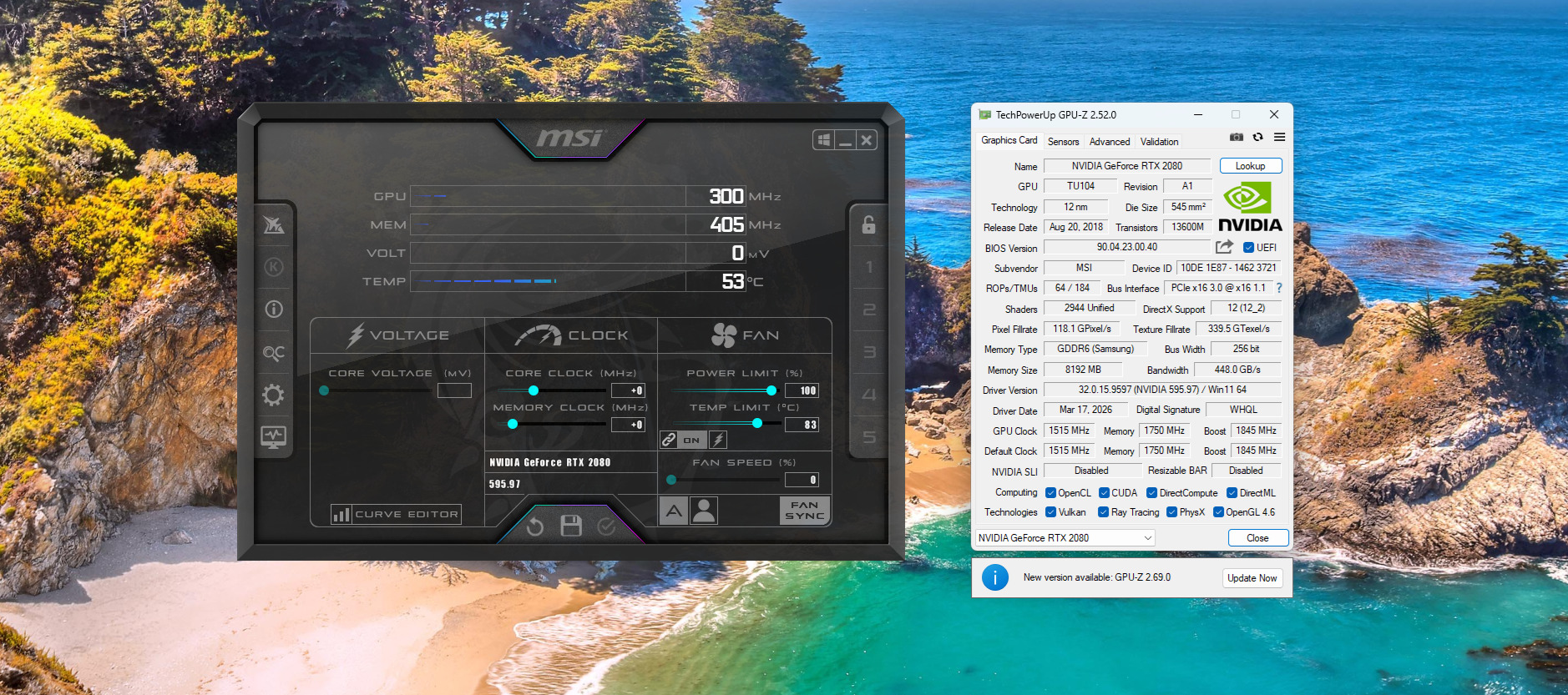Click the Power Limit value field
Viewport: 1568px width, 695px height.
point(802,390)
